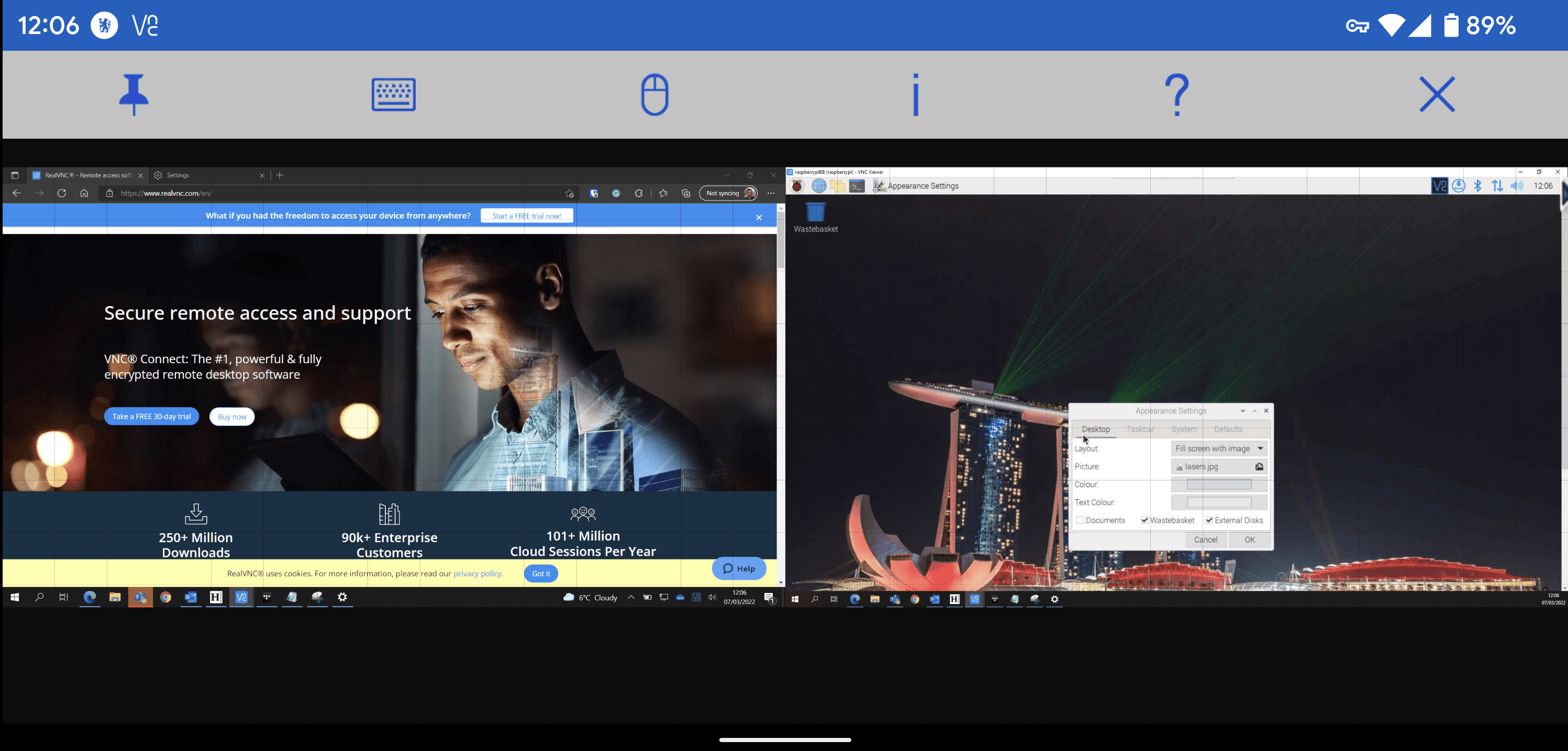Open the Help chat button
The width and height of the screenshot is (1568, 751).
coord(739,568)
